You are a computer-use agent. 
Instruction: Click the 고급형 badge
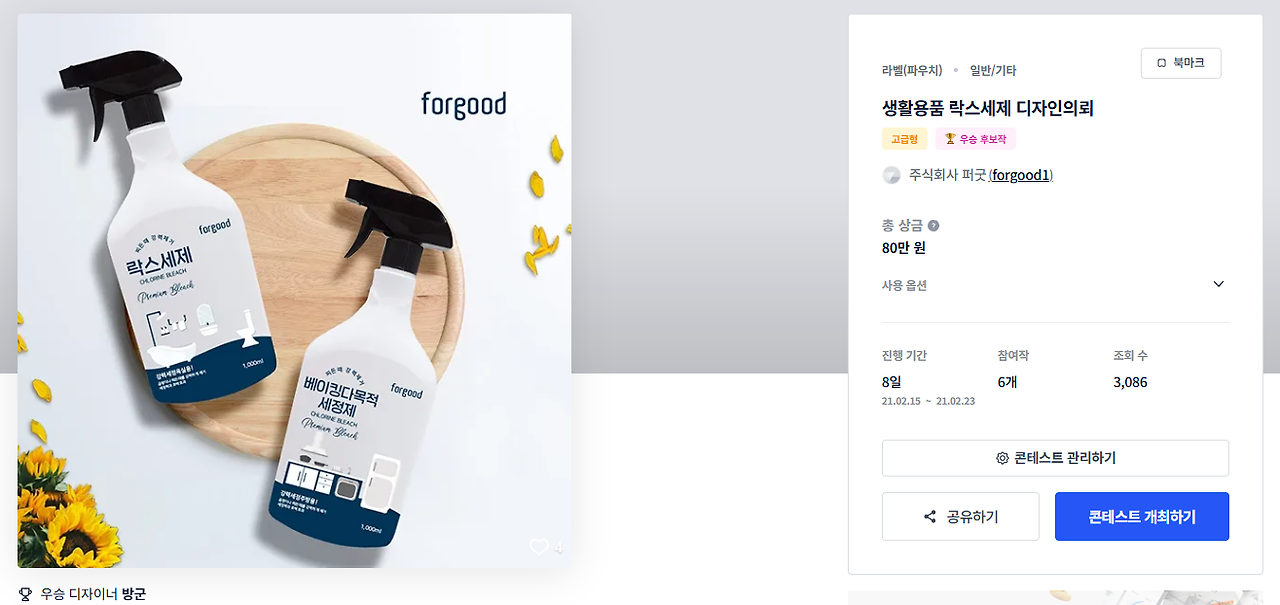905,139
